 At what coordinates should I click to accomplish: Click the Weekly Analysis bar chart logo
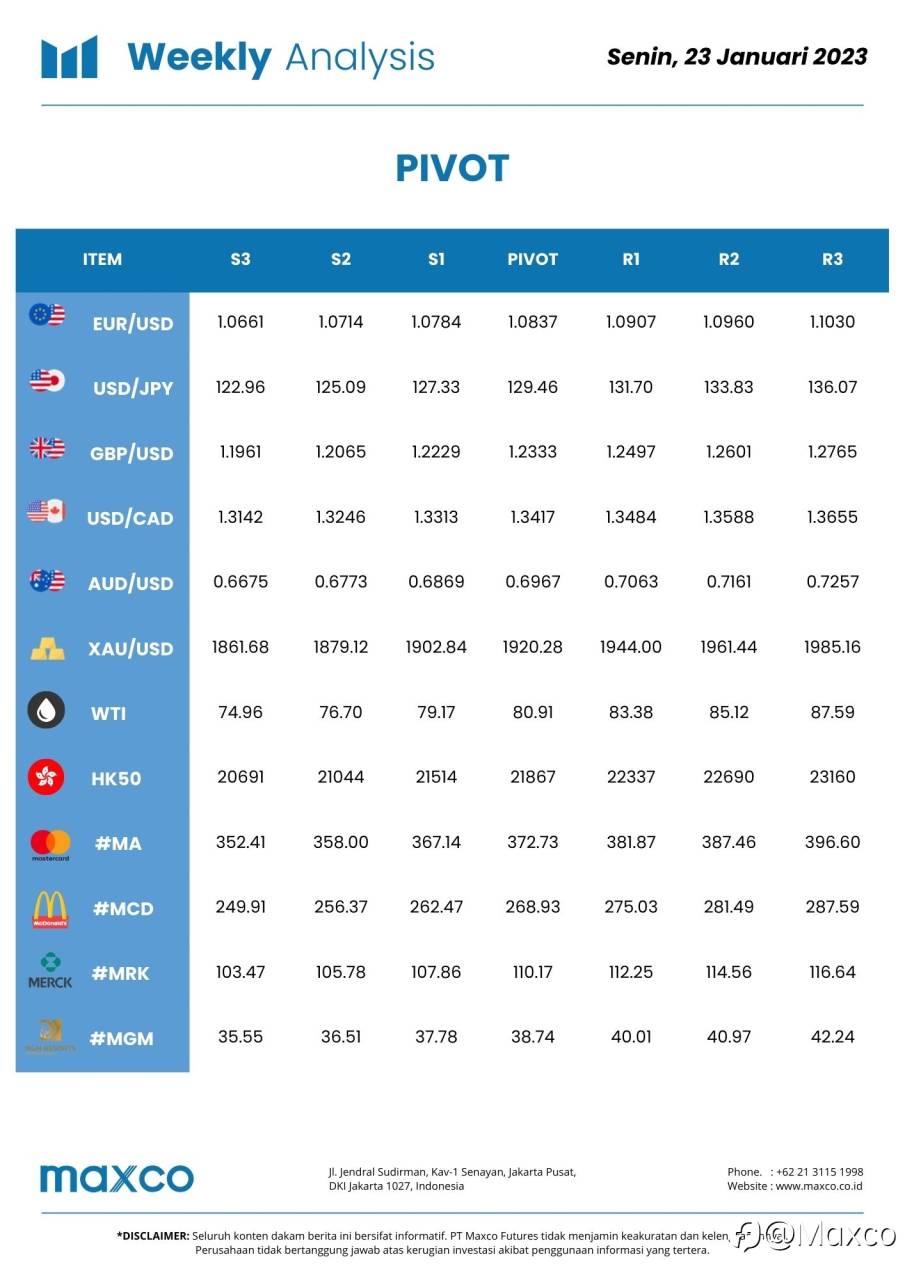point(69,57)
